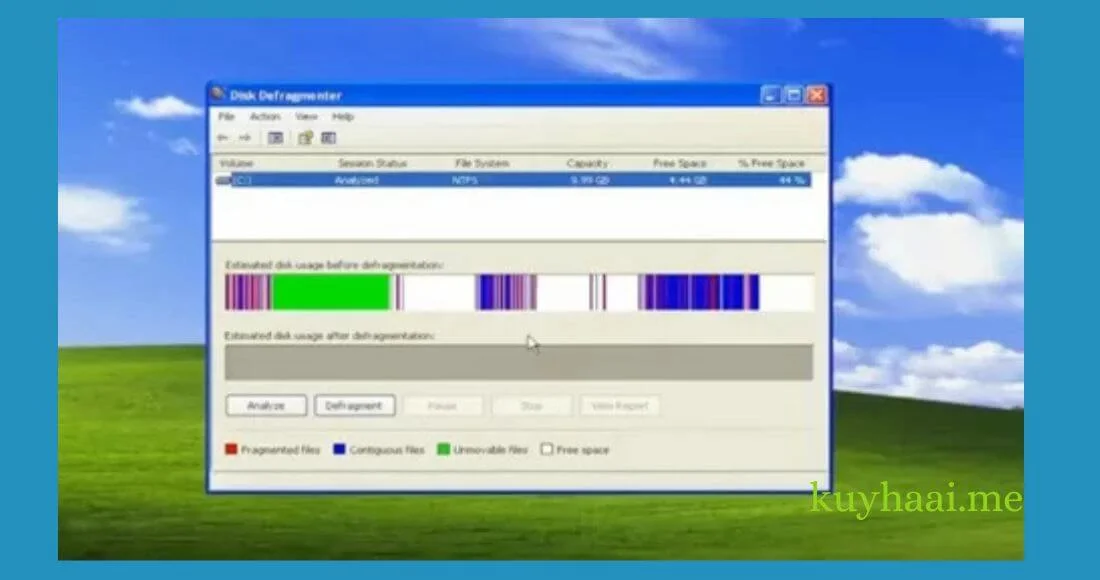
Task: Sort by the % Free Space column header
Action: (771, 163)
